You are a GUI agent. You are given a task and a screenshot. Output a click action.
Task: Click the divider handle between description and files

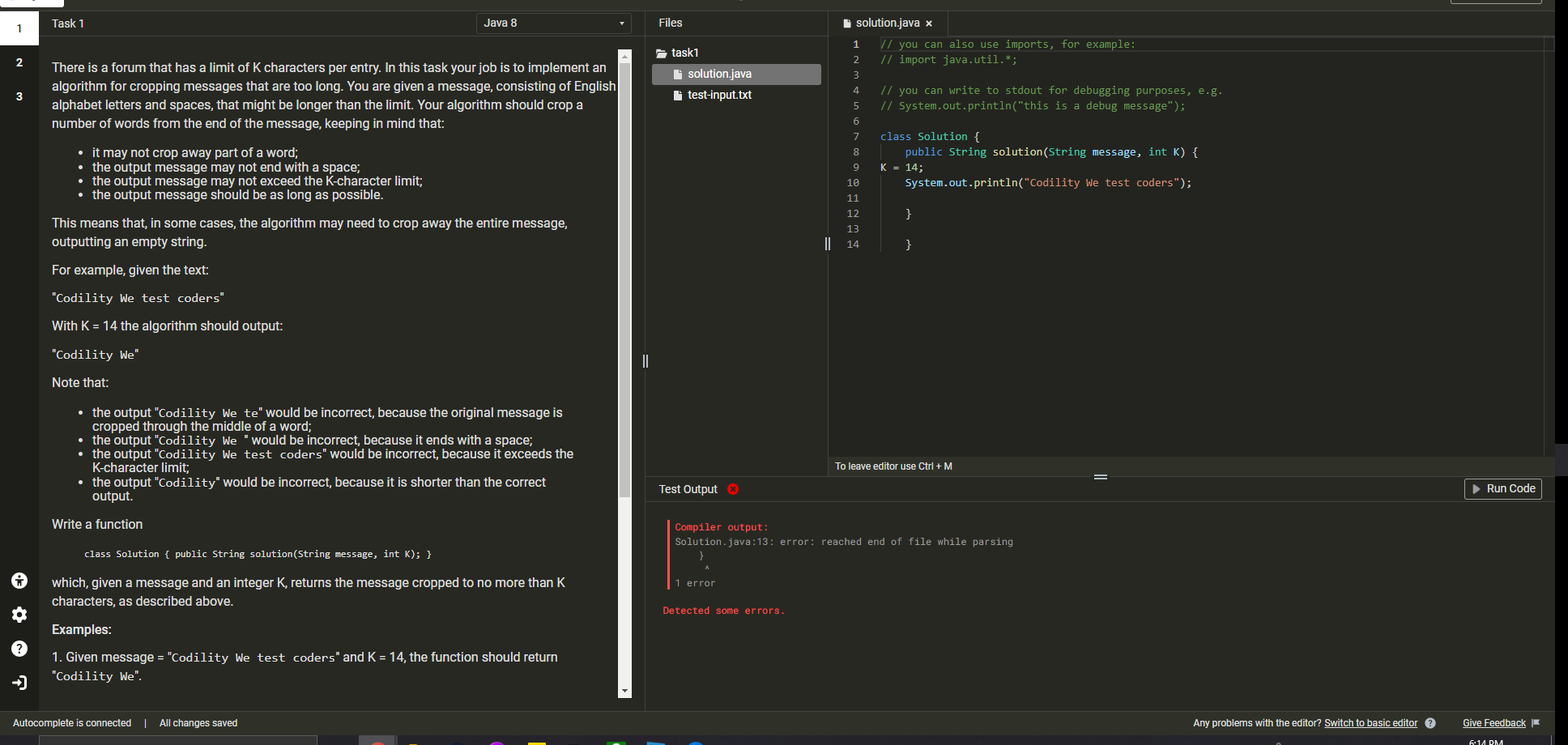(x=646, y=361)
